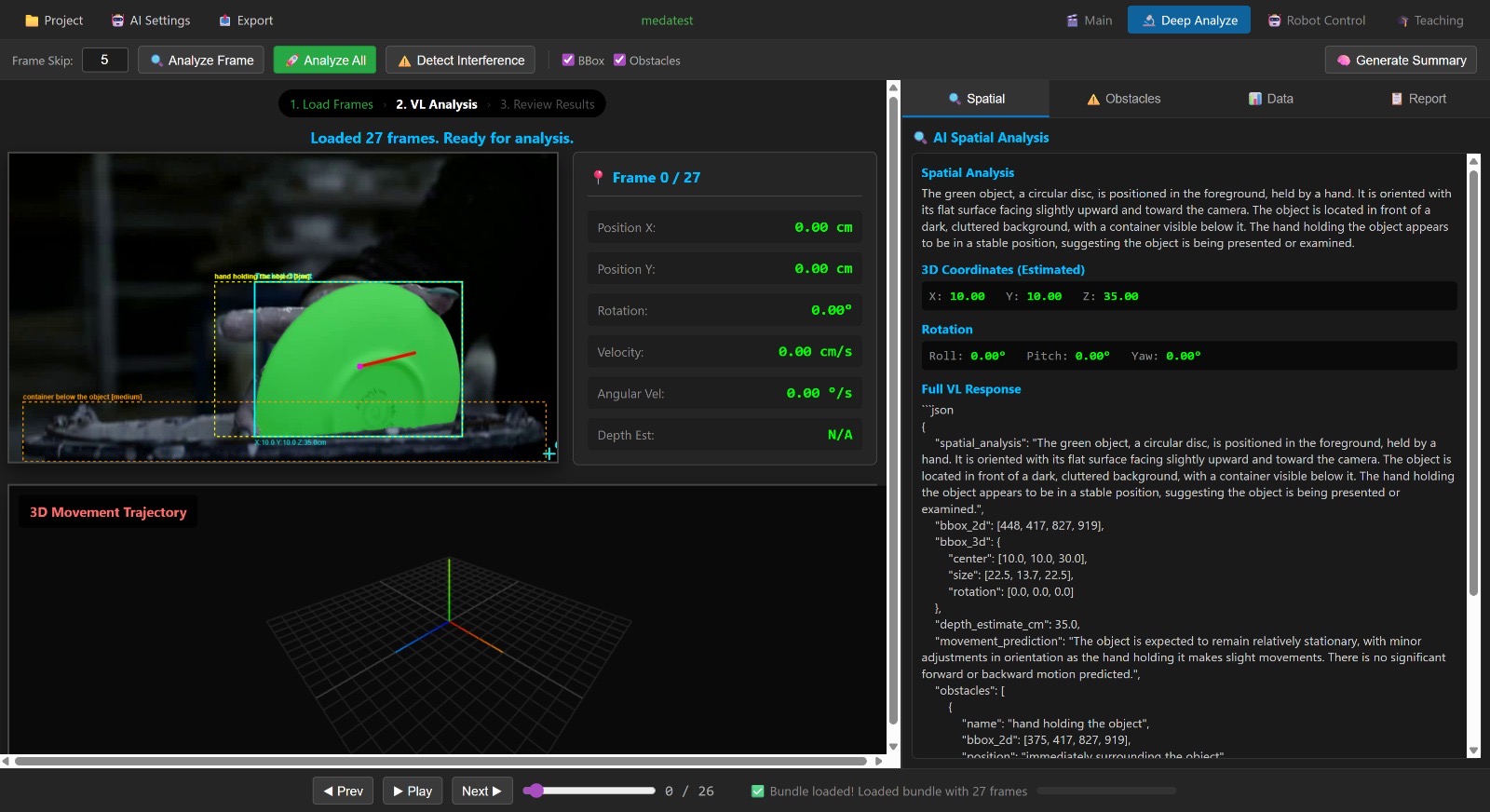The width and height of the screenshot is (1490, 812).
Task: Open the Project menu
Action: coord(54,20)
